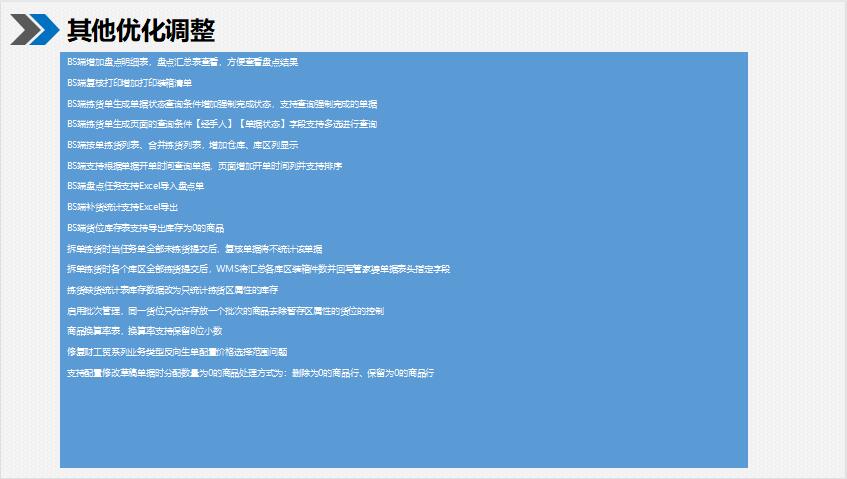
Task: Click the line about 拣货缺货统计表库存数据
Action: [x=173, y=290]
